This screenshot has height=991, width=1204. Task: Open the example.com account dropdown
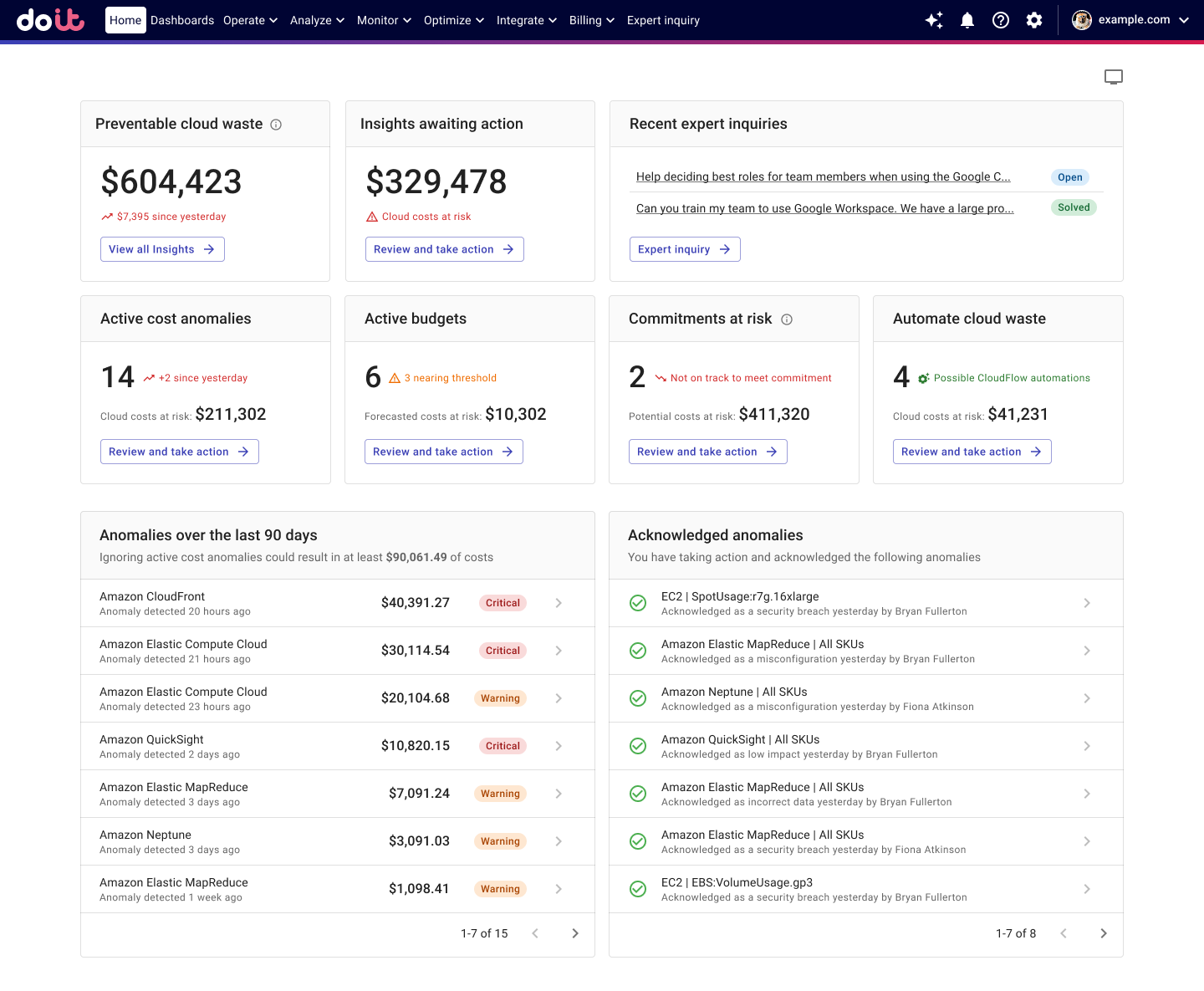tap(1131, 20)
